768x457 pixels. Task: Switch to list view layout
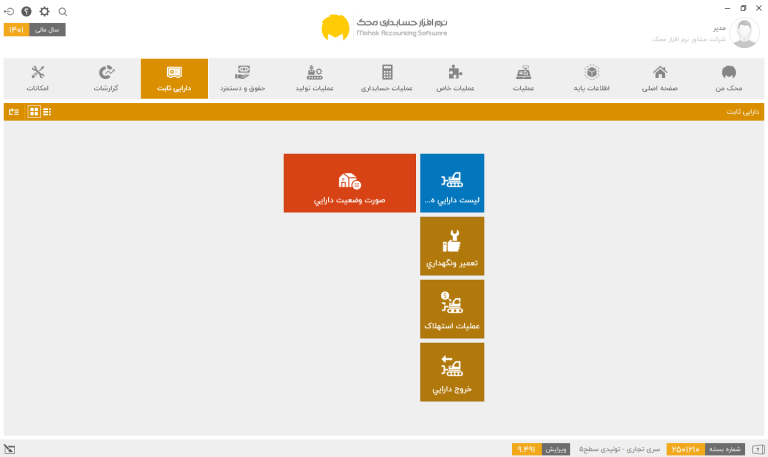coord(47,112)
